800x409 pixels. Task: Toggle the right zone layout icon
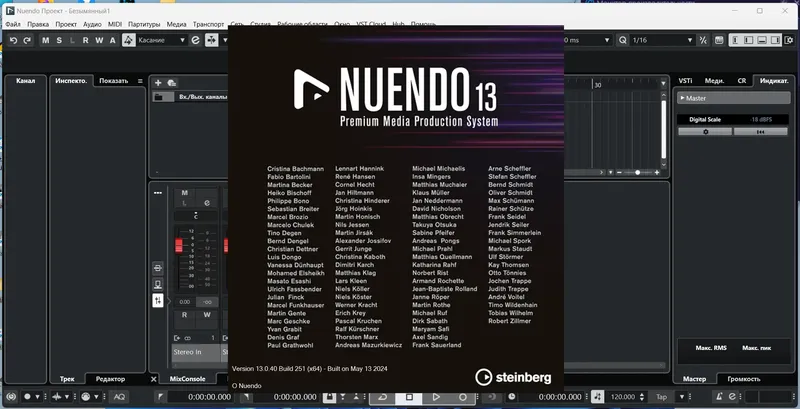point(775,40)
